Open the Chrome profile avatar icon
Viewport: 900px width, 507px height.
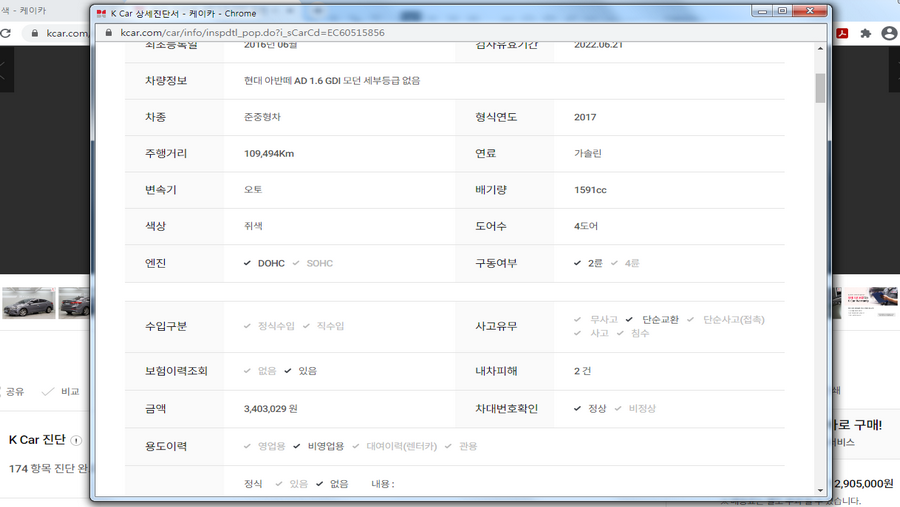point(889,33)
